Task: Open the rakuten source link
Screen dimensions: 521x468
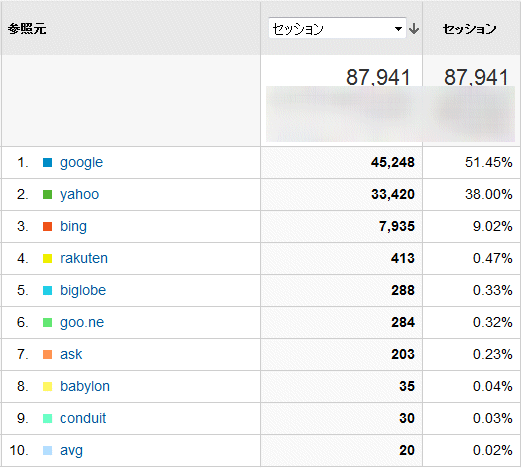Action: pyautogui.click(x=84, y=258)
